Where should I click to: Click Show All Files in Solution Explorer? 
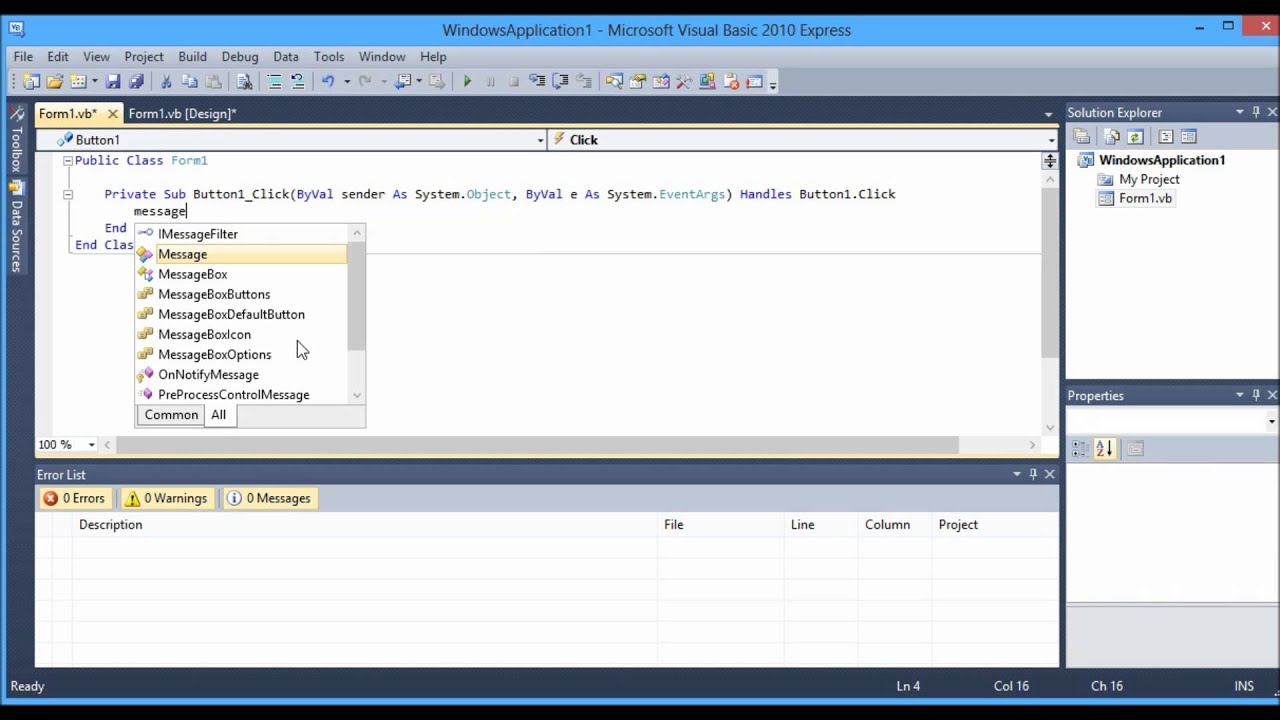(x=1111, y=137)
